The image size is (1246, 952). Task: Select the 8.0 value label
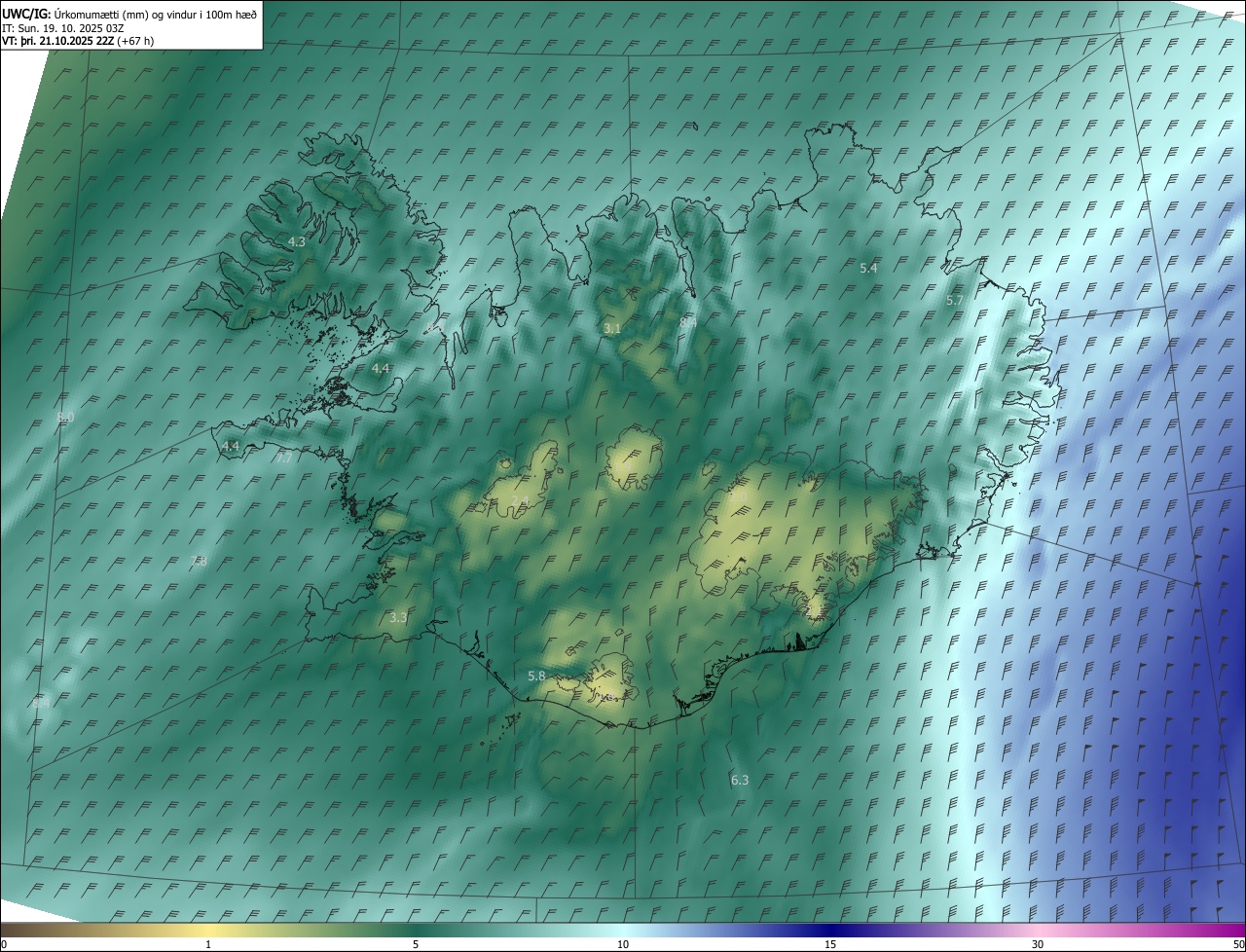(x=66, y=417)
